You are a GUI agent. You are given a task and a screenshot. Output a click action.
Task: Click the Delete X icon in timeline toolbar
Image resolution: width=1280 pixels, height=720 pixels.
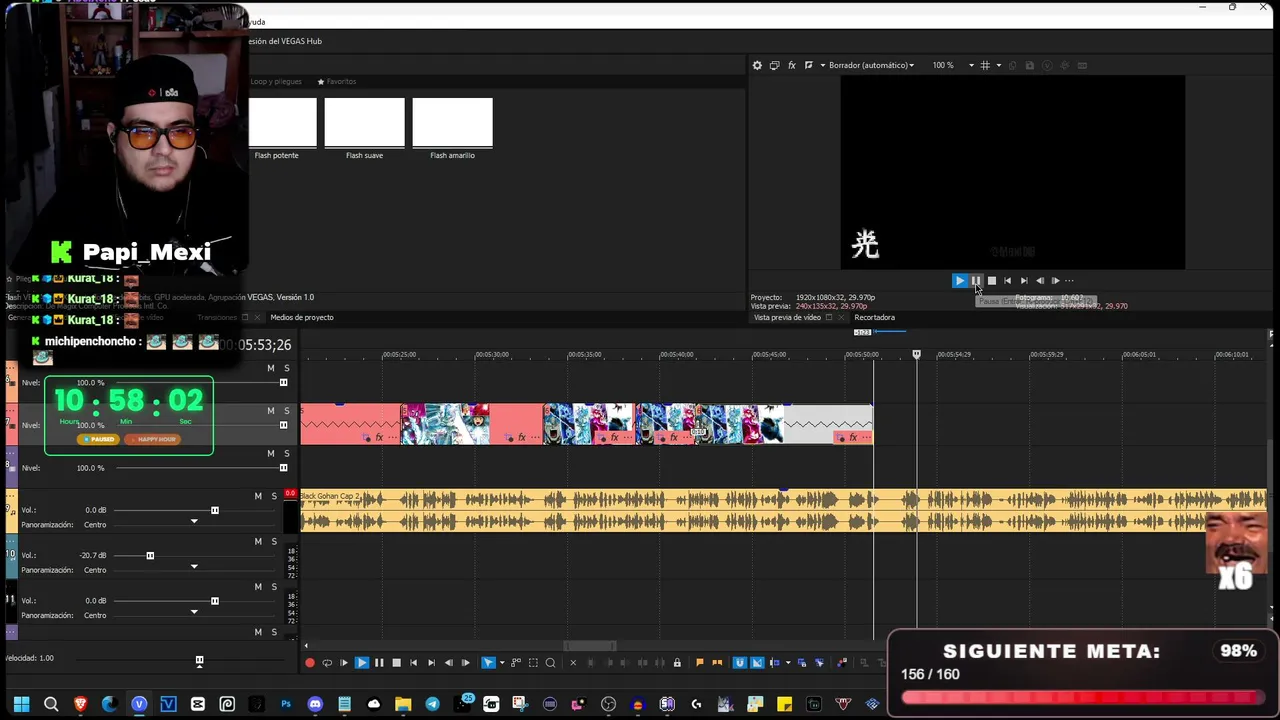coord(573,663)
